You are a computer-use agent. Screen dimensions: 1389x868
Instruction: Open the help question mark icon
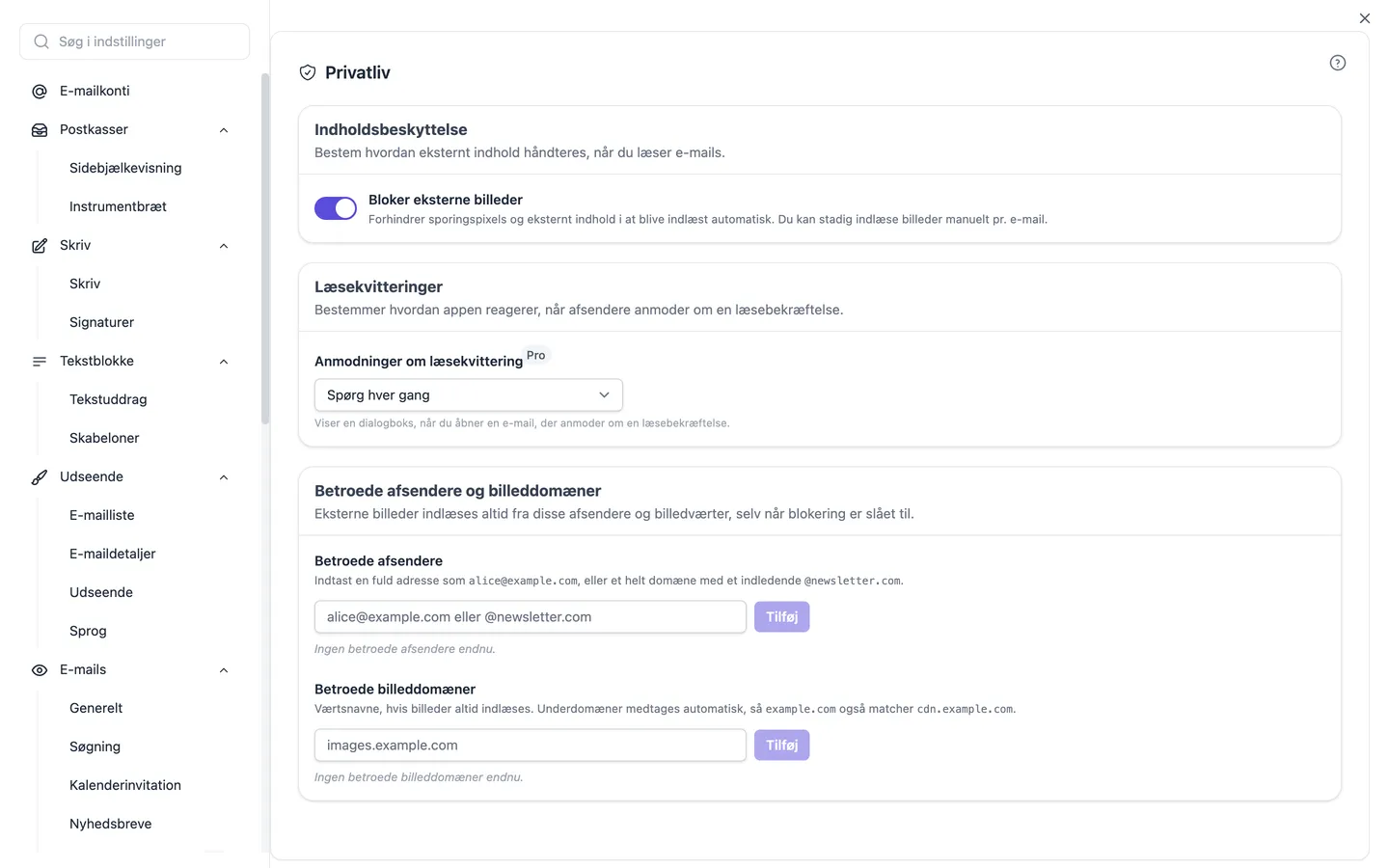coord(1338,63)
